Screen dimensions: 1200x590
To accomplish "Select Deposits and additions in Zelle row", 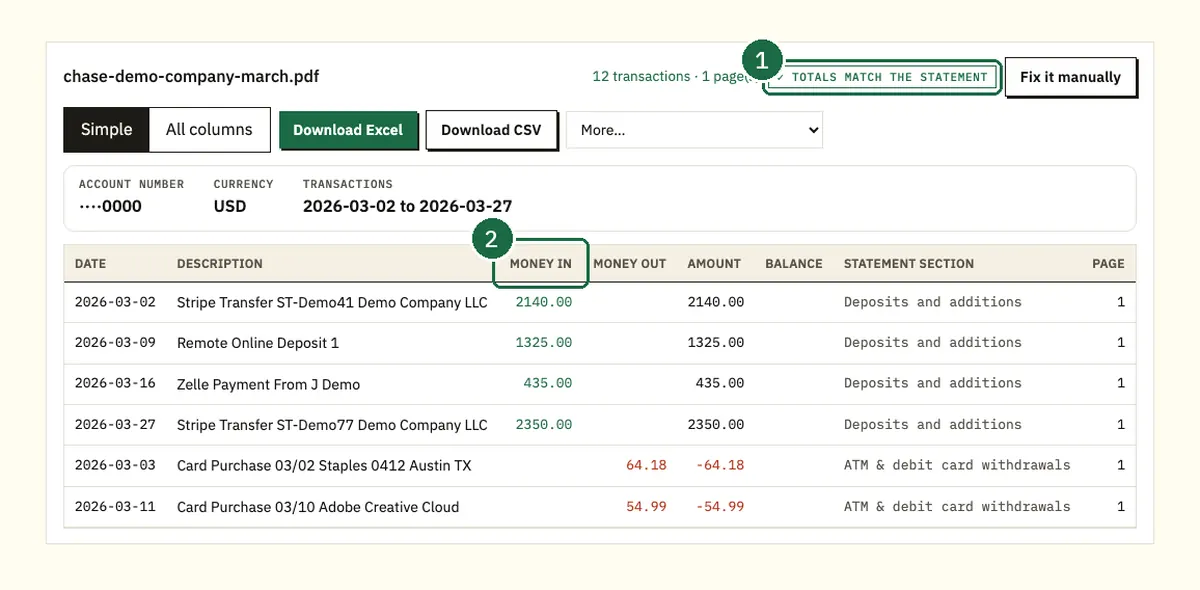I will [x=933, y=384].
